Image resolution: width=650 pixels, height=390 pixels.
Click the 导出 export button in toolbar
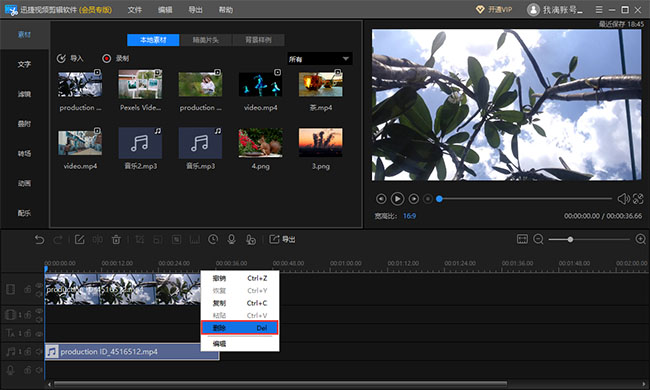point(282,240)
